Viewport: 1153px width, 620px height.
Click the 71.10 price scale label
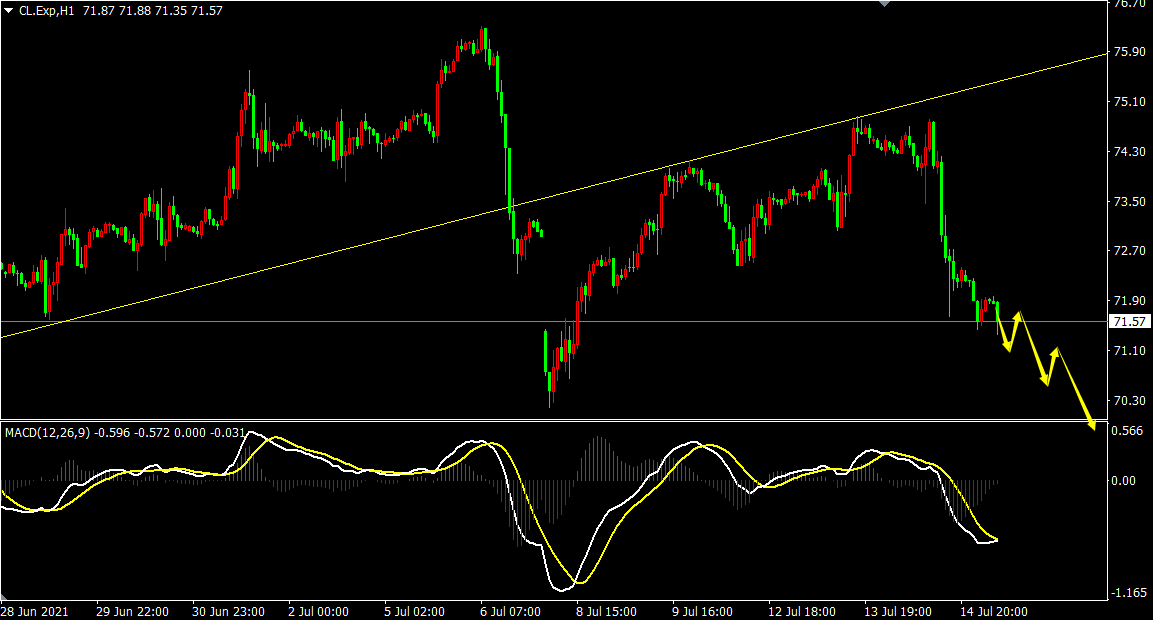click(x=1129, y=351)
